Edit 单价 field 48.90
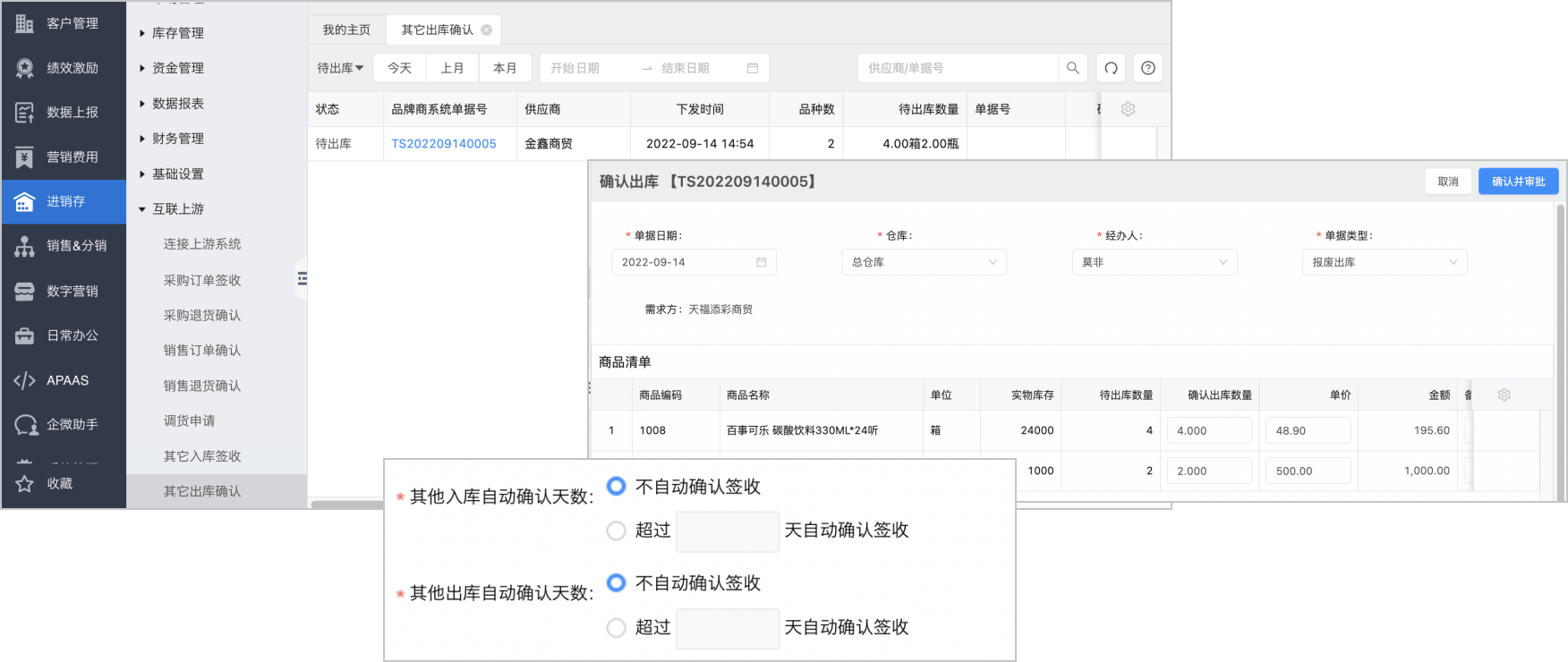 click(1308, 430)
